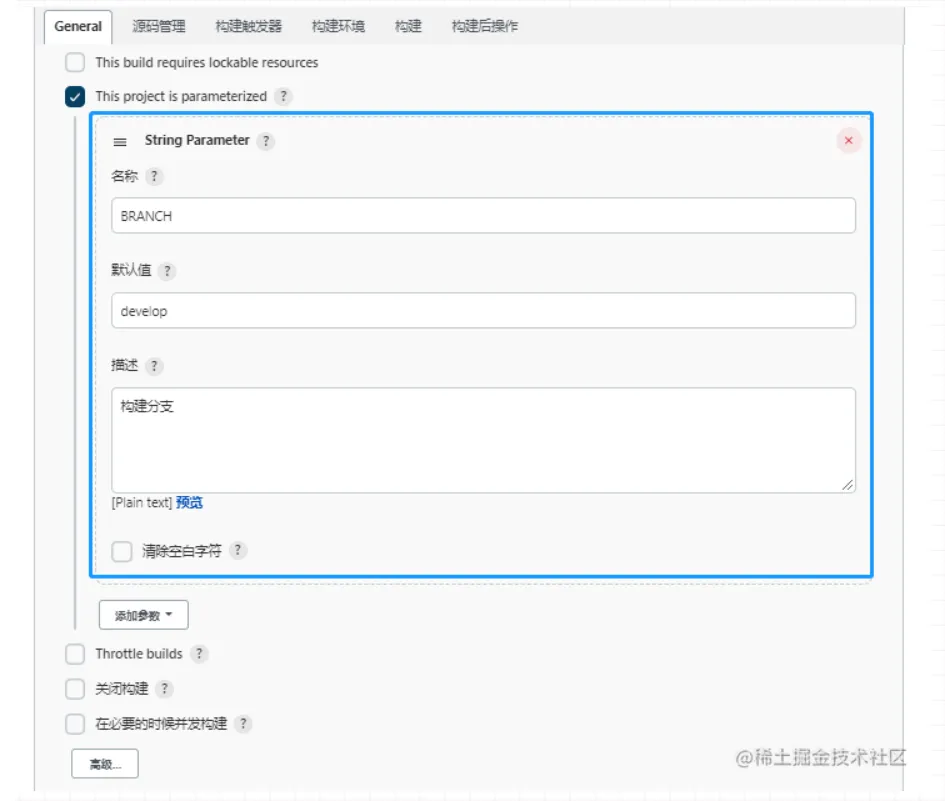
Task: Open help icon beside String Parameter
Action: [266, 141]
